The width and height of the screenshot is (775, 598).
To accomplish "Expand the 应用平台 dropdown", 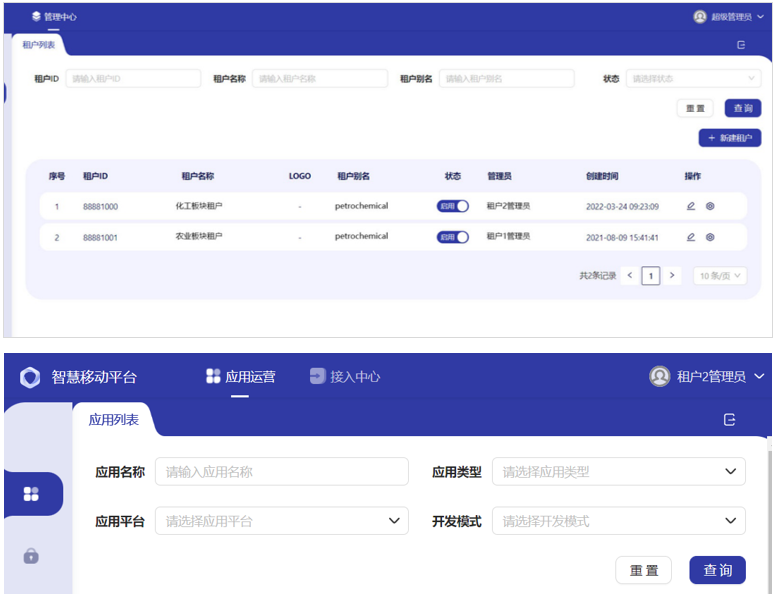I will coord(281,521).
